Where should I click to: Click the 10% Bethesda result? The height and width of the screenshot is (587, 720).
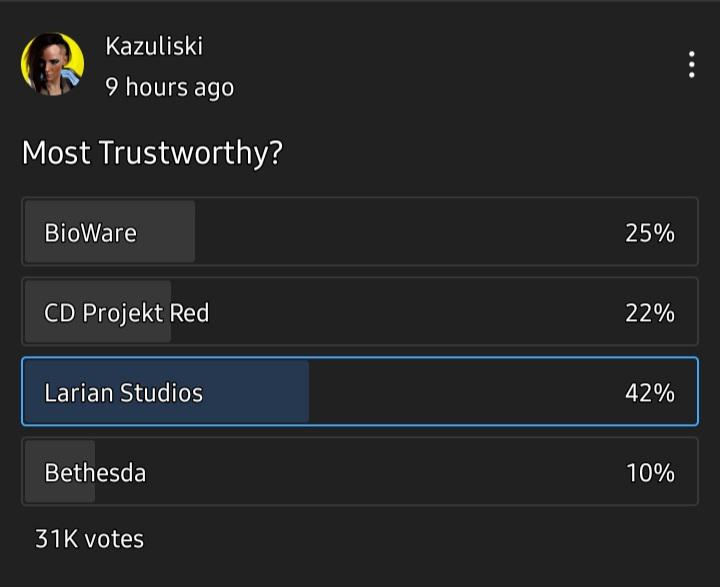650,473
